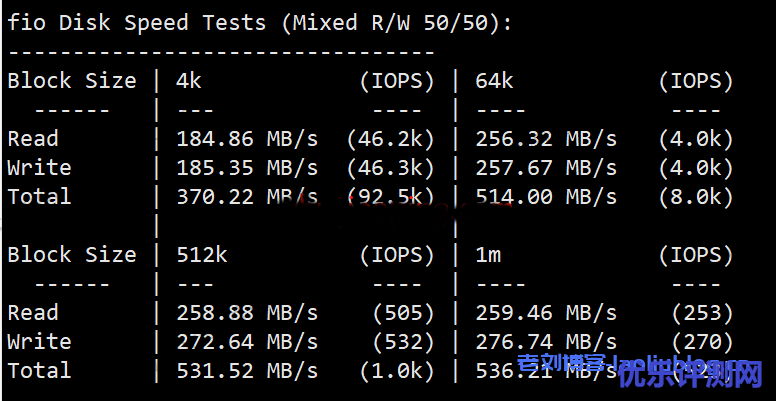Click the 370.22 MB/s total value
The height and width of the screenshot is (401, 776).
click(x=247, y=197)
